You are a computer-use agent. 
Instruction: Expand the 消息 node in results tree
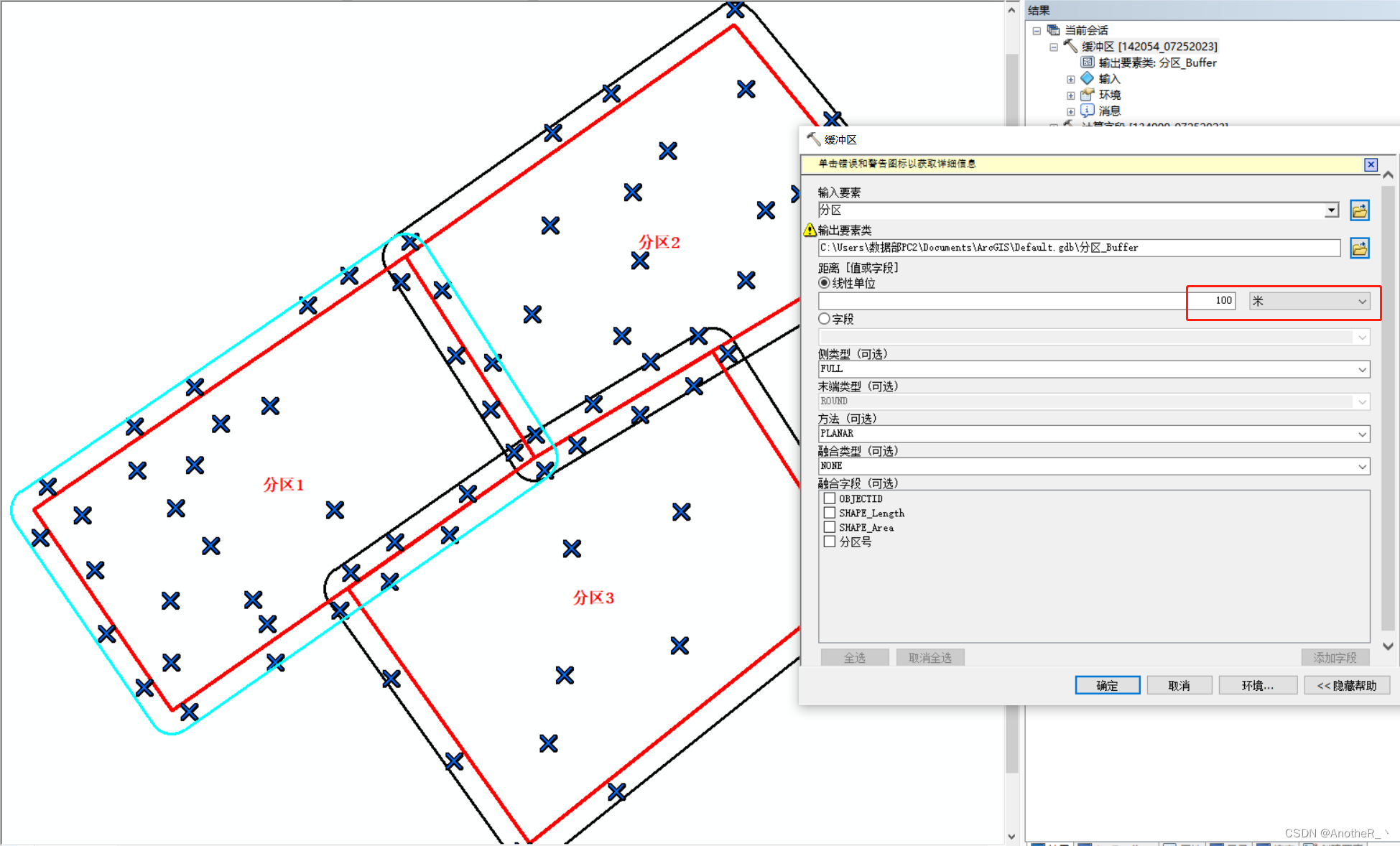coord(1070,111)
